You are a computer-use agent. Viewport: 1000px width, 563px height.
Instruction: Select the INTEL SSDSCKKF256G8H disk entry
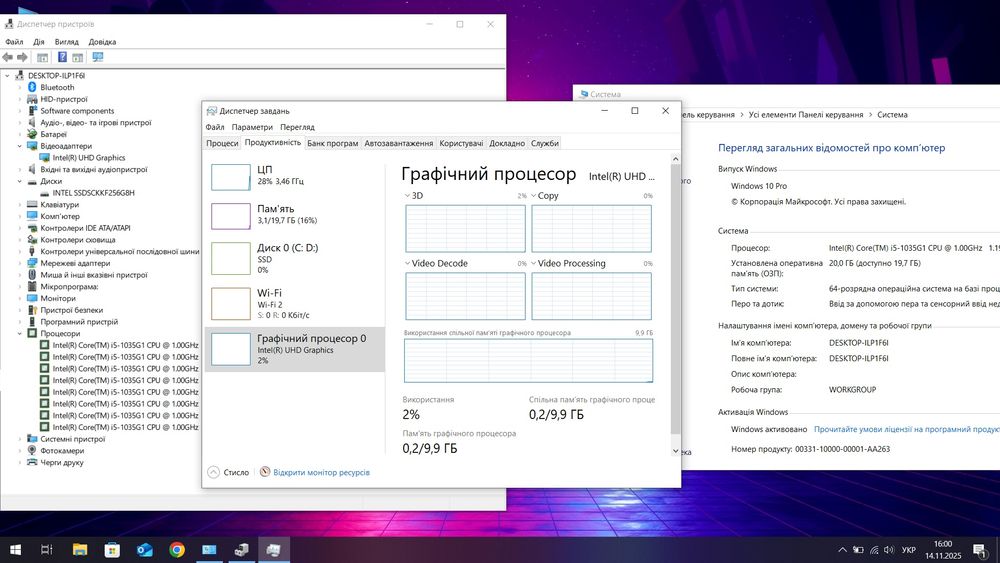click(x=93, y=193)
